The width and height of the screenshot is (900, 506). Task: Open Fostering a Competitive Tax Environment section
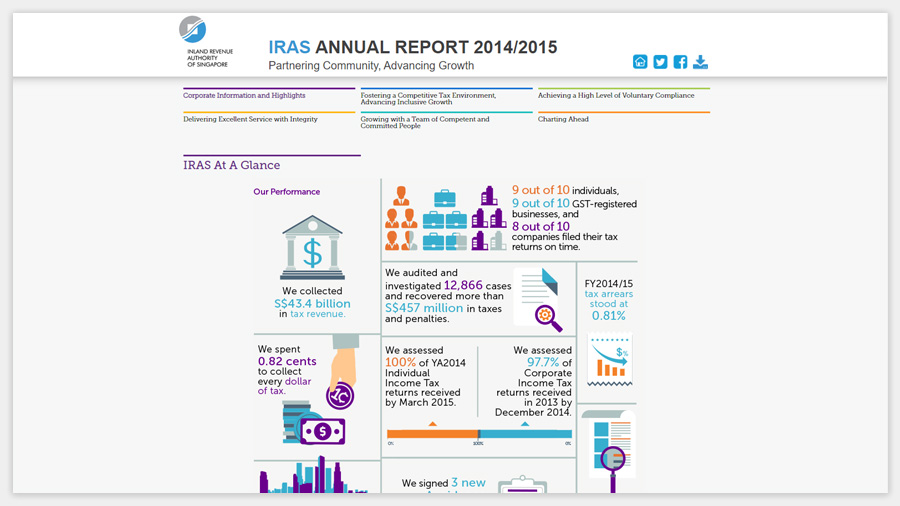(x=428, y=98)
